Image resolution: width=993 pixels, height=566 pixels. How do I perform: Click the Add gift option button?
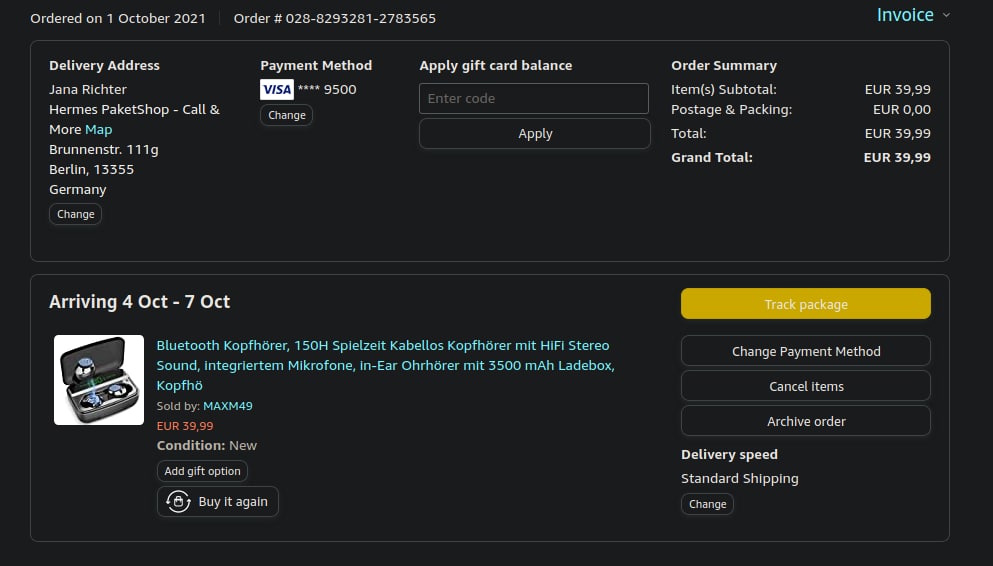[202, 471]
